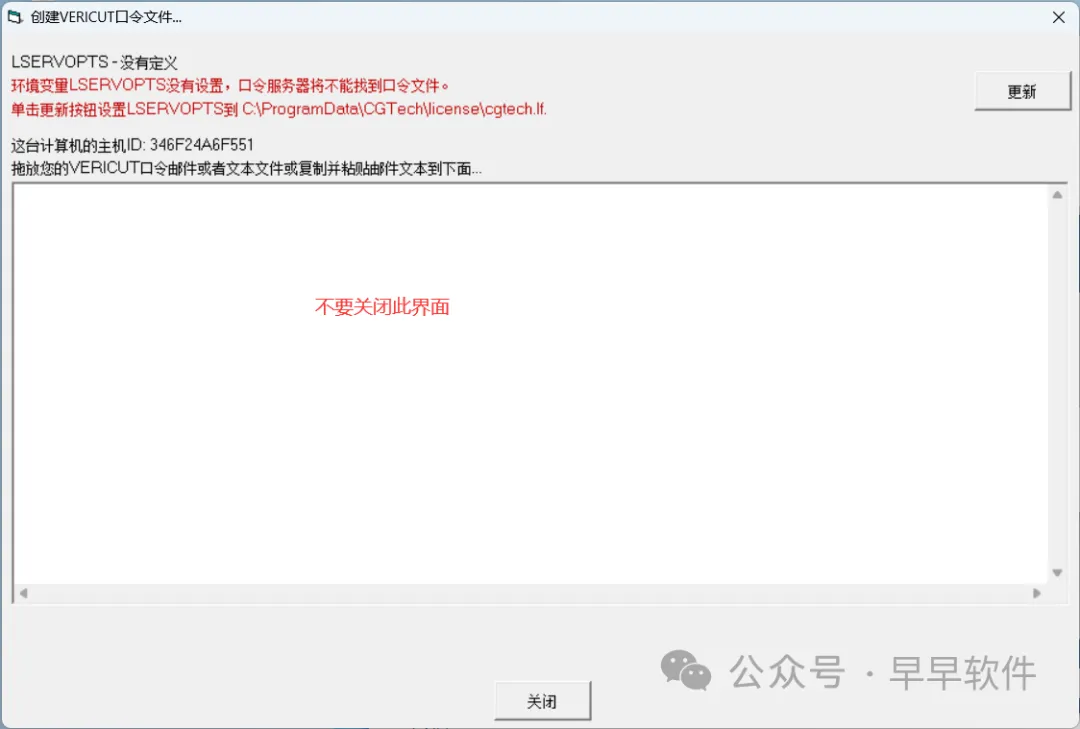Click the horizontal scrollbar right arrow
The width and height of the screenshot is (1080, 729).
pyautogui.click(x=1037, y=593)
